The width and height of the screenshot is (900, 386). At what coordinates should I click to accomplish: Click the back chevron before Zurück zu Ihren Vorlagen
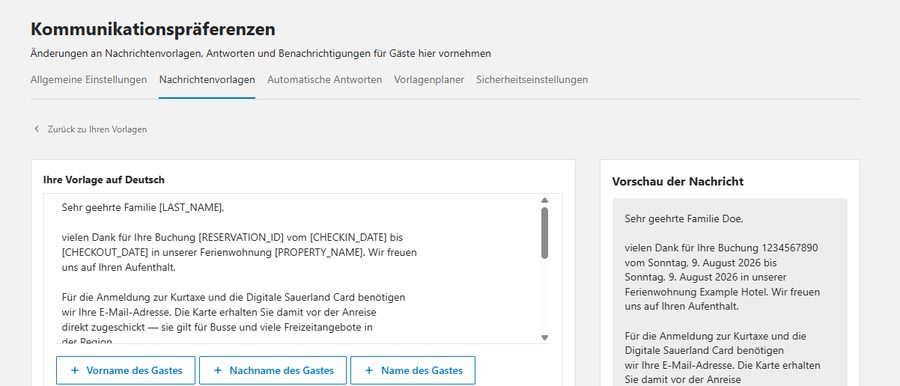point(37,129)
